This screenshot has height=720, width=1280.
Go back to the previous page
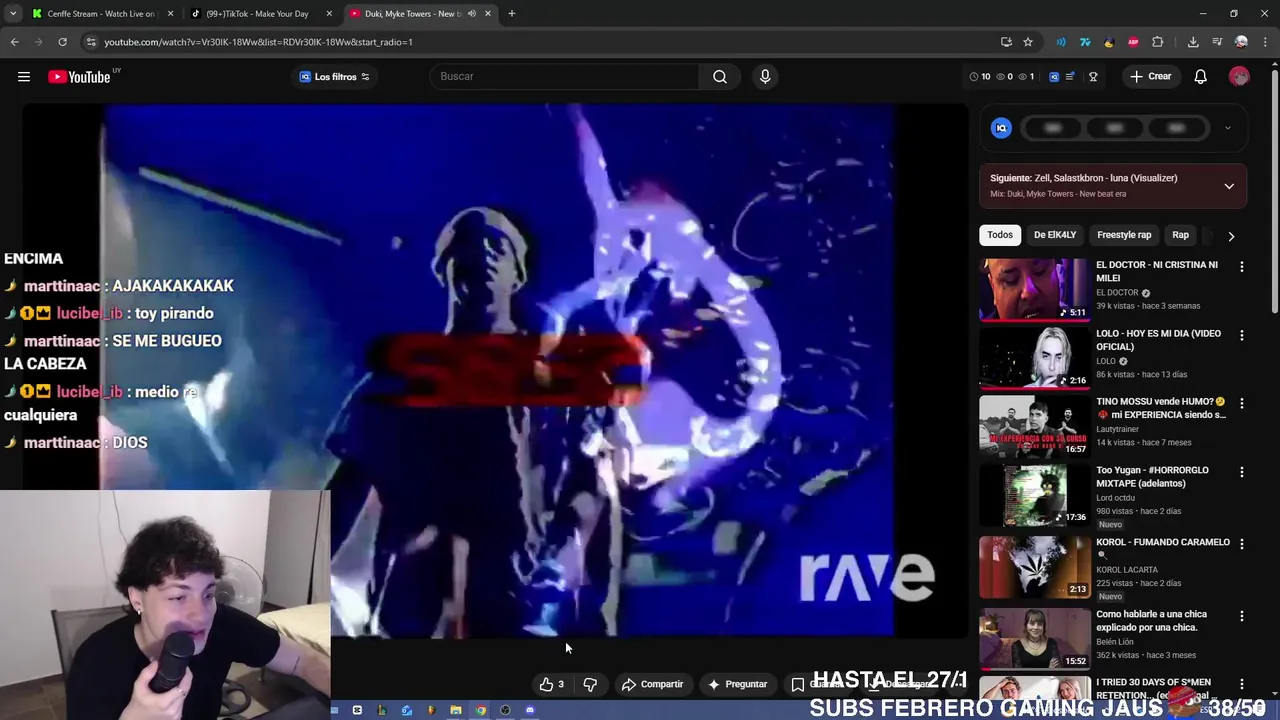coord(14,42)
